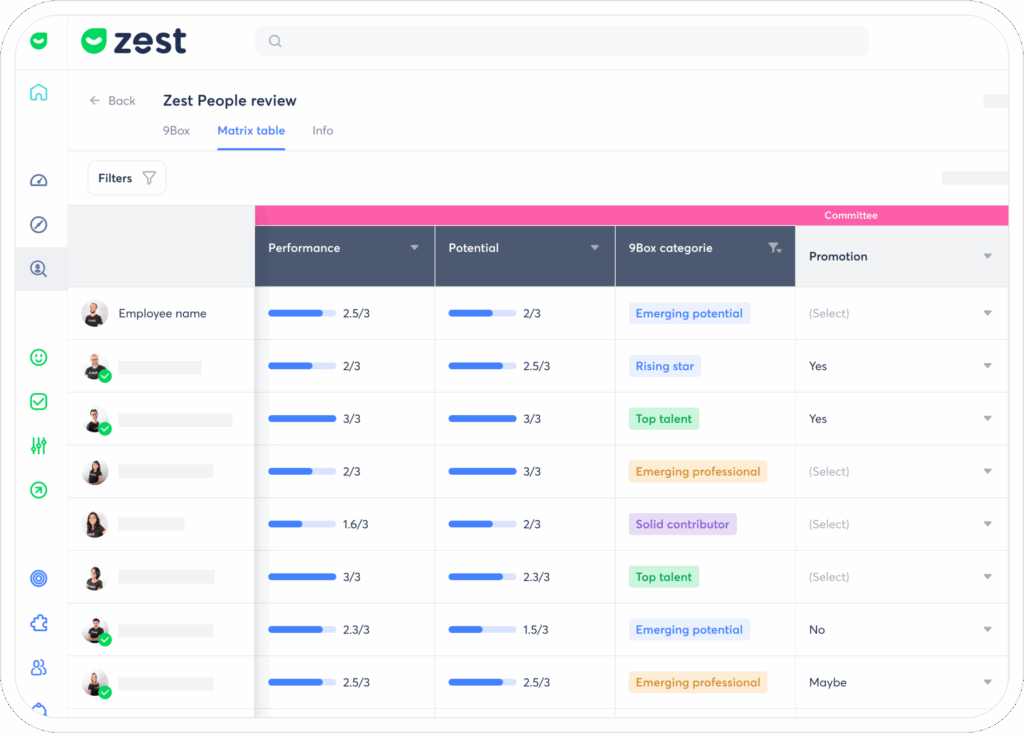Open the blue target icon in sidebar
Image resolution: width=1024 pixels, height=733 pixels.
[39, 578]
